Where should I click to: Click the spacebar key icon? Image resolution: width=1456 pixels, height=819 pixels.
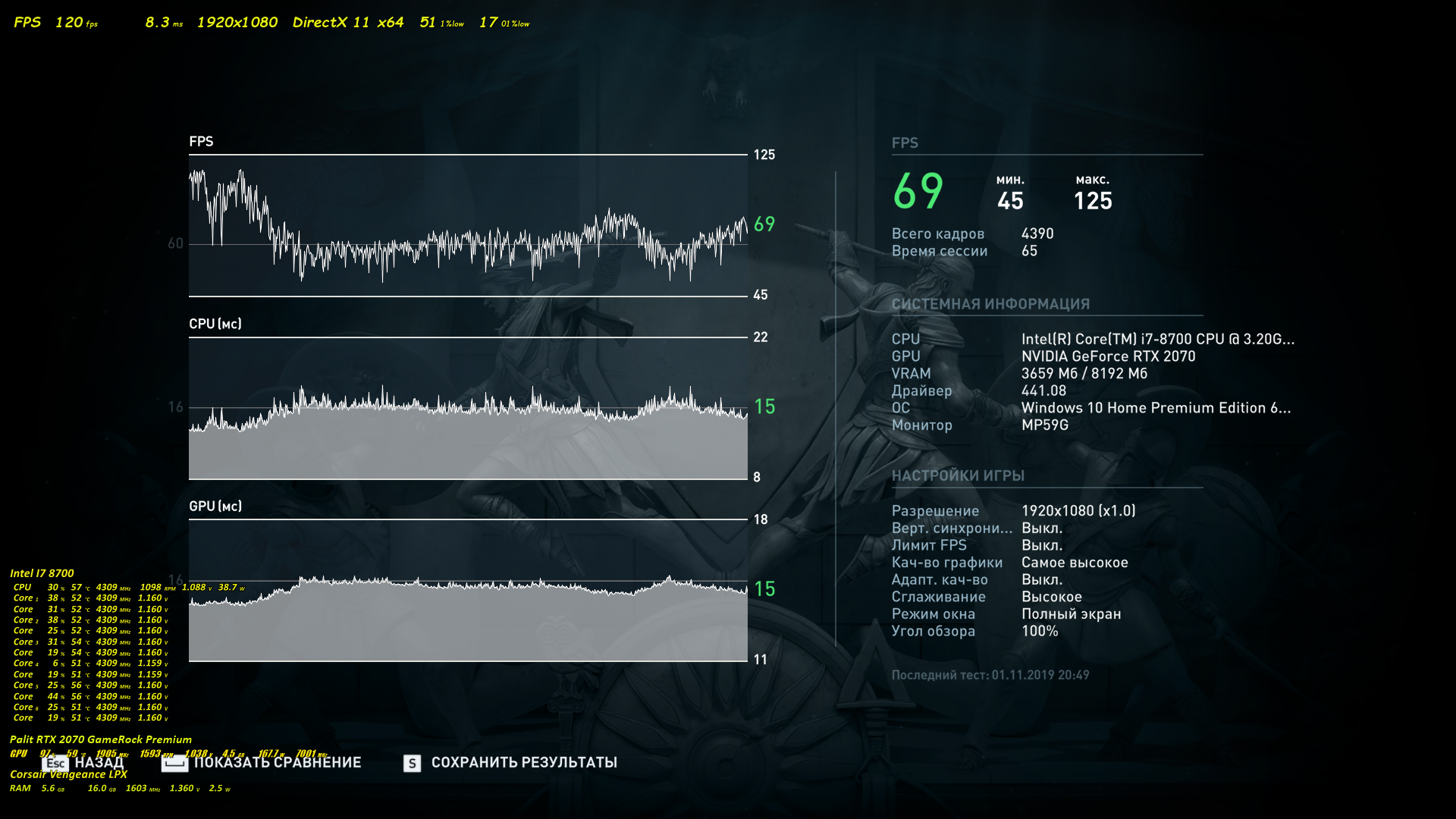coord(174,763)
